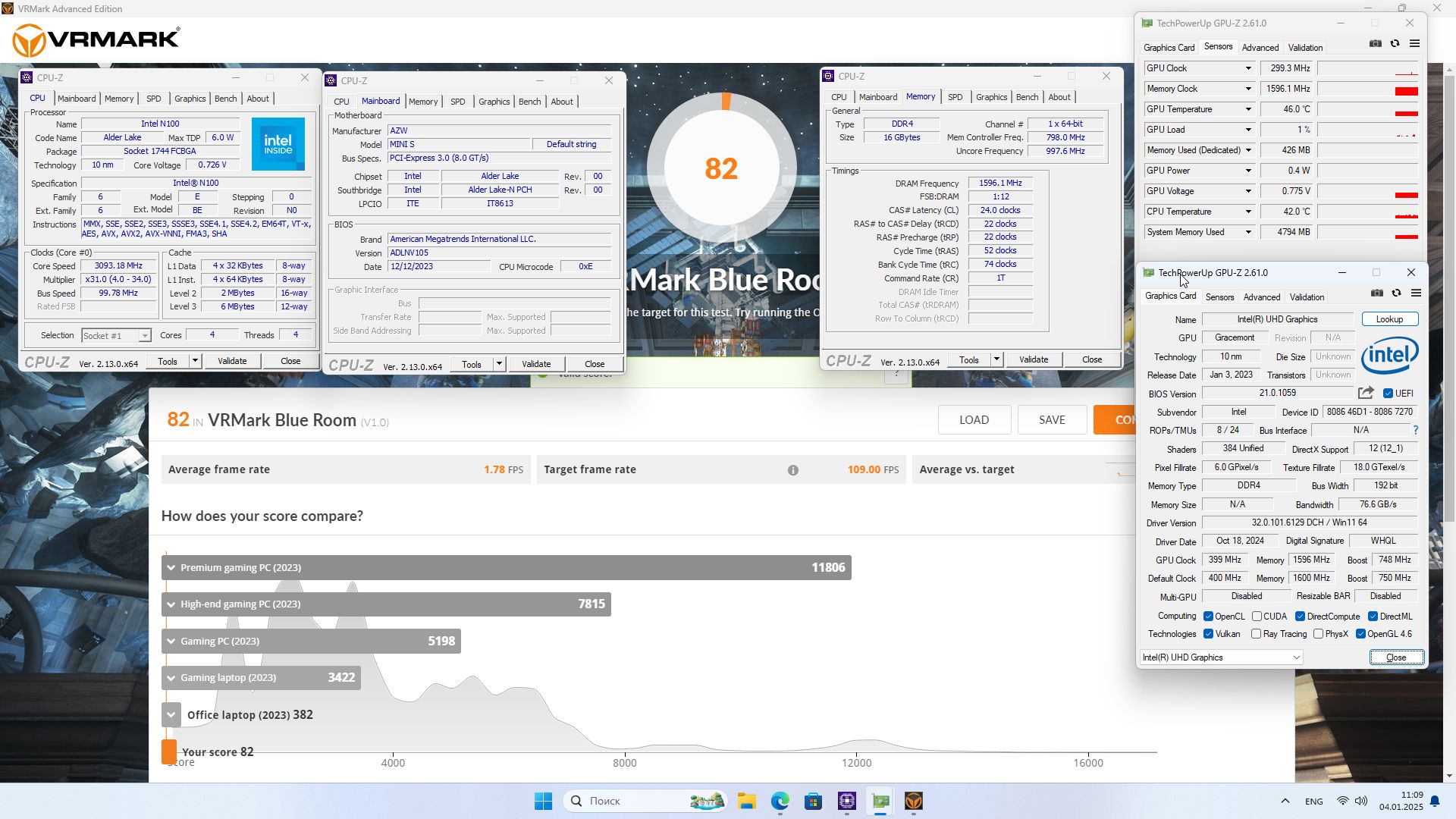Show hidden system tray icons

[x=1285, y=801]
